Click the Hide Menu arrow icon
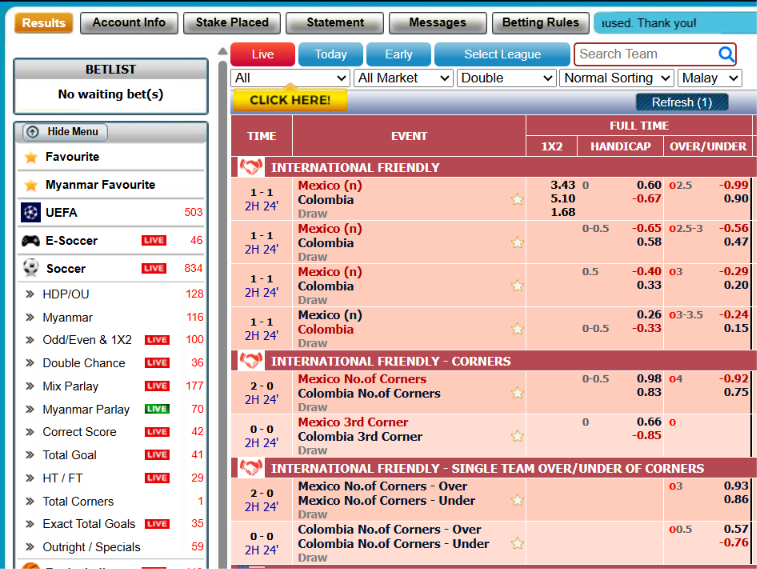The height and width of the screenshot is (569, 757). [32, 132]
